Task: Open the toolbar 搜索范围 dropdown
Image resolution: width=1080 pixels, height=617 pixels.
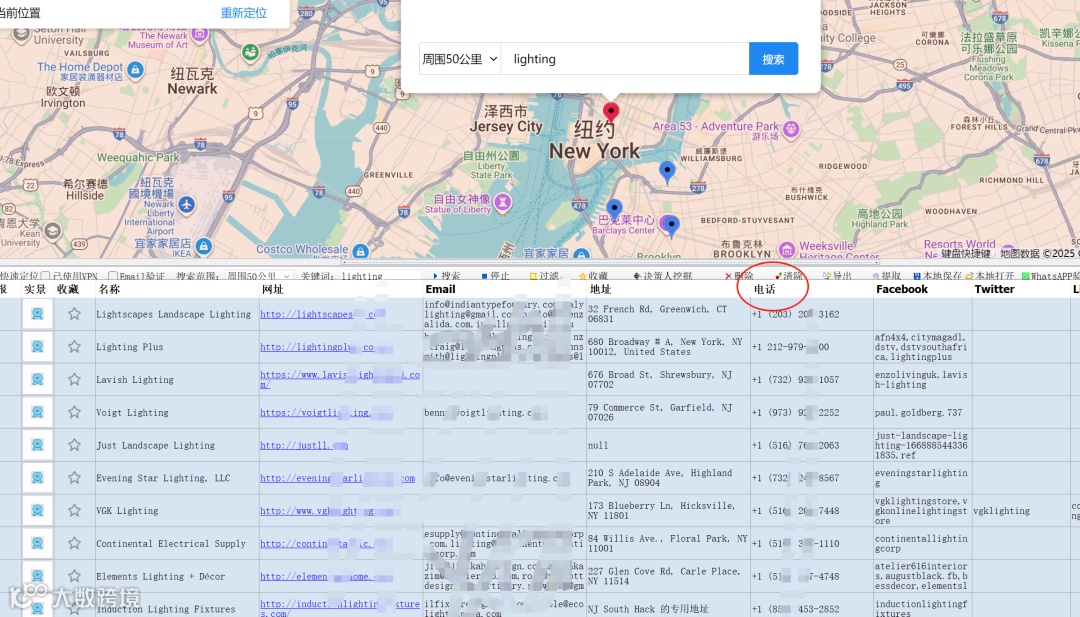Action: click(x=259, y=276)
